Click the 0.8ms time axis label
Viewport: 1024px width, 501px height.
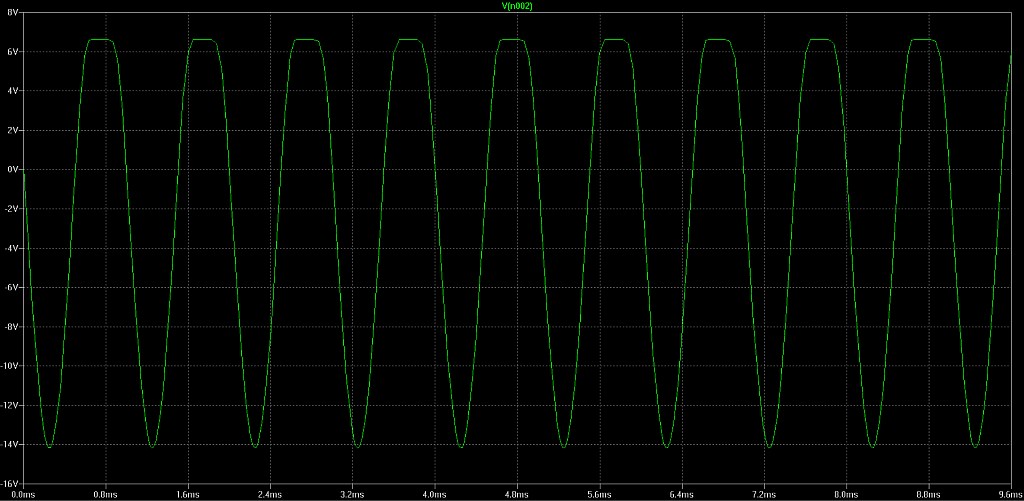106,495
